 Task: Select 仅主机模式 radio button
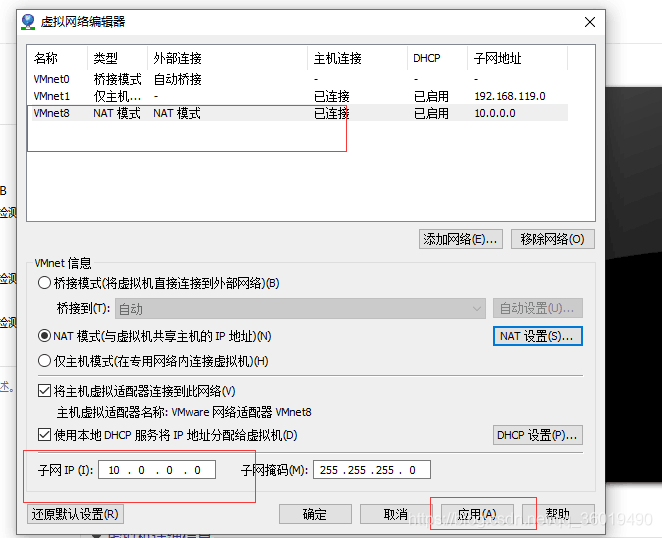click(44, 361)
